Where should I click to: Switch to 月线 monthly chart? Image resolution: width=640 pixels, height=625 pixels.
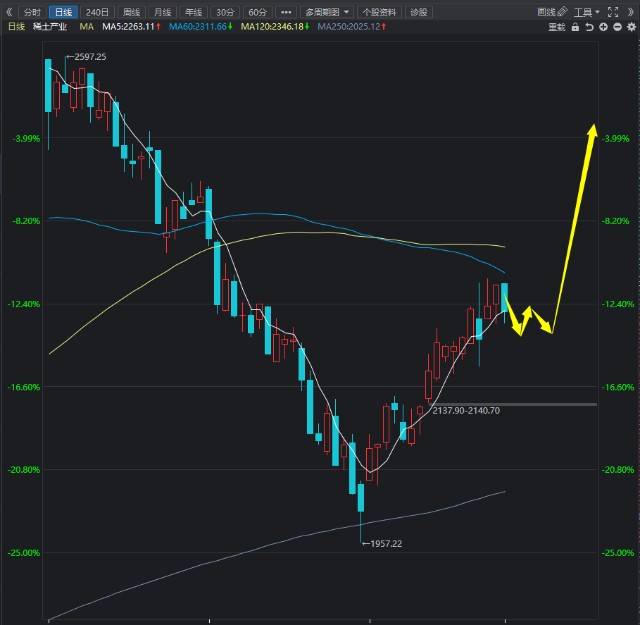(x=162, y=12)
